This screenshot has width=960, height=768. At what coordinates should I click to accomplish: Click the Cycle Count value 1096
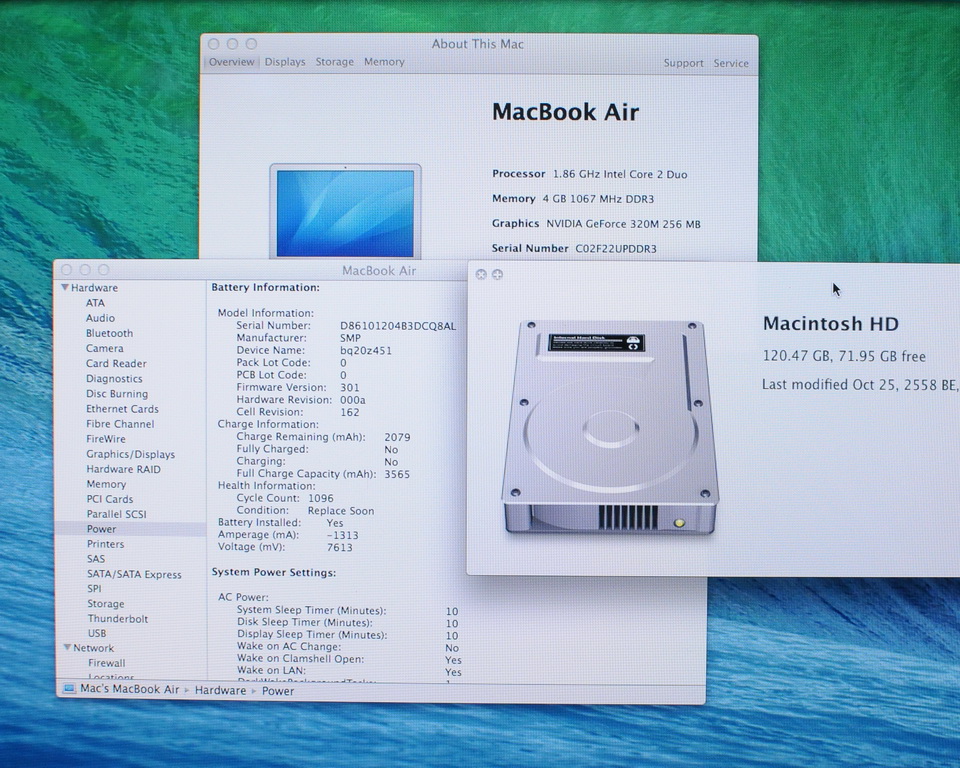pyautogui.click(x=321, y=499)
